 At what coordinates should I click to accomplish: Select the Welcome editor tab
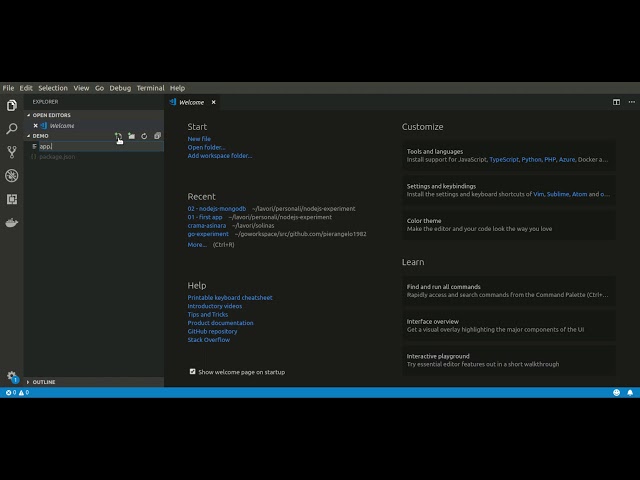pos(192,102)
